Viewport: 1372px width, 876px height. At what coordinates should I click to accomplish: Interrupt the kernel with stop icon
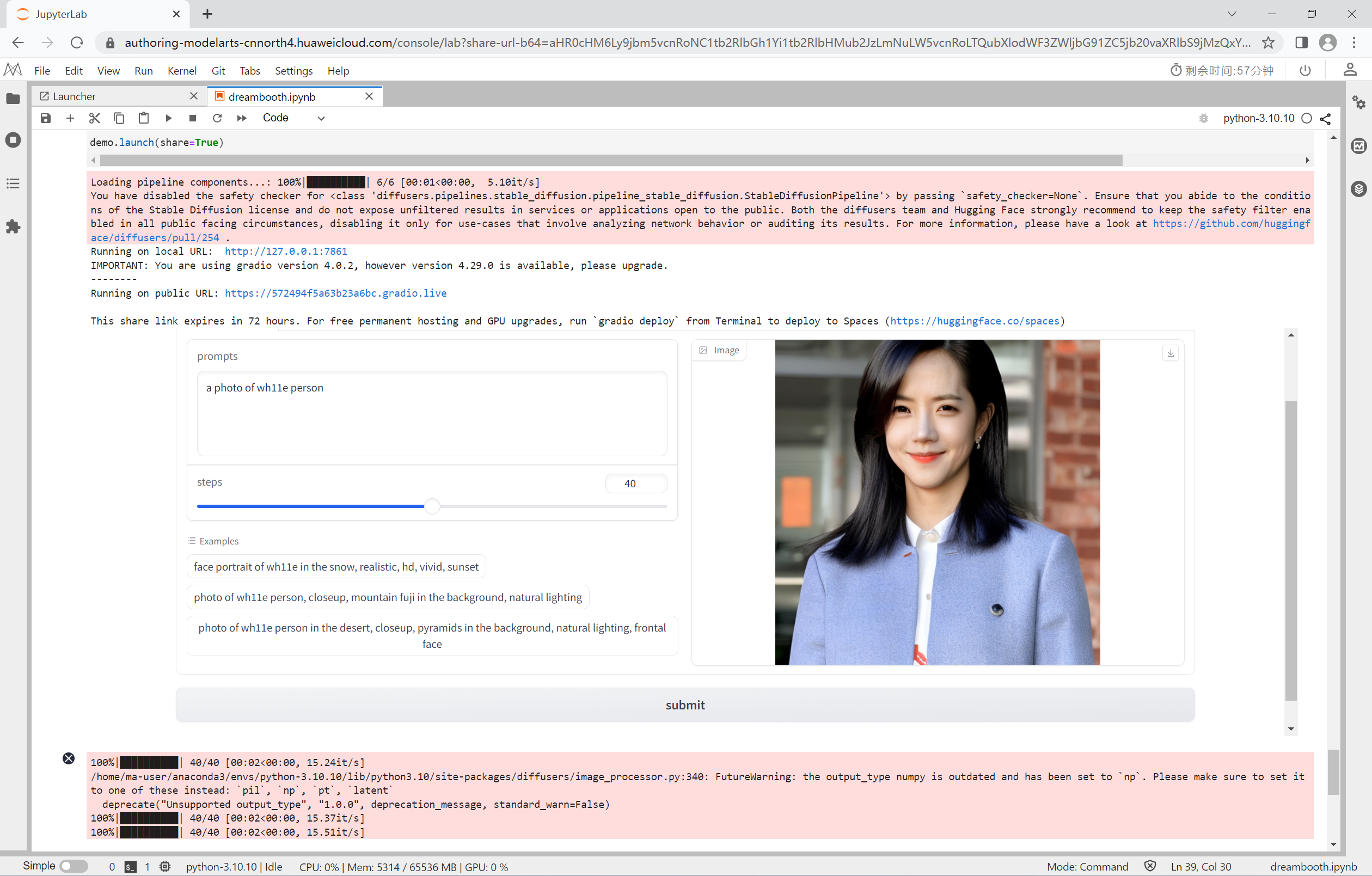pos(192,118)
